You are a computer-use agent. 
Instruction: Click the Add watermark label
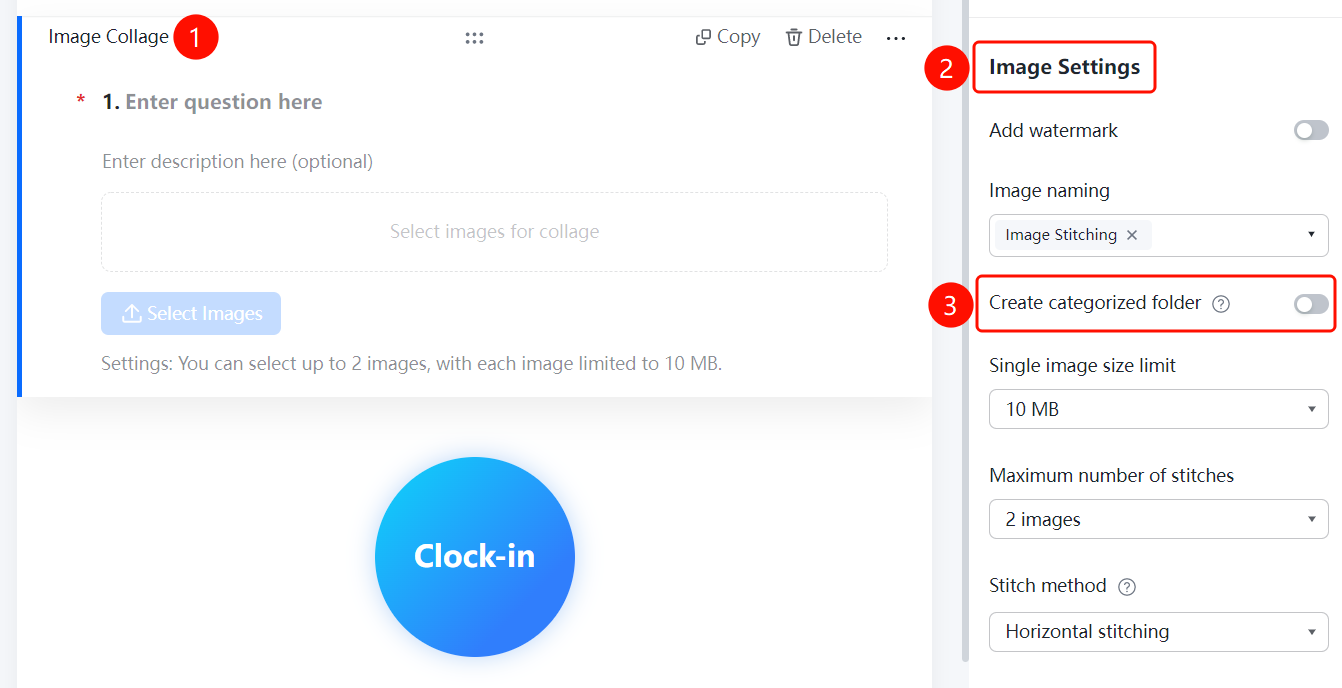point(1053,130)
